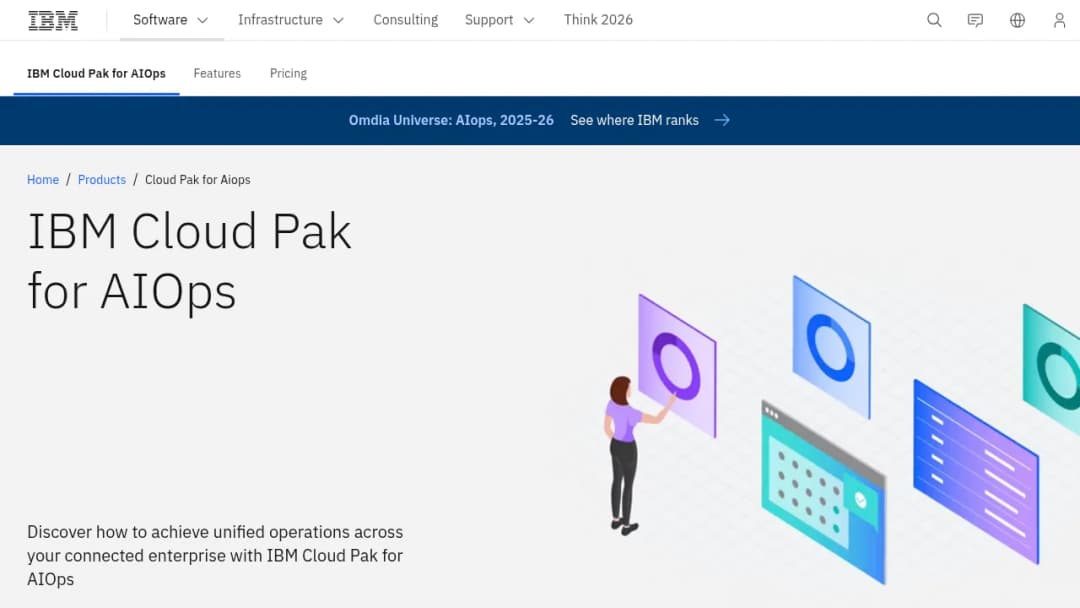This screenshot has height=608, width=1080.
Task: Click the Cloud Pak for Aiops breadcrumb text
Action: coord(198,180)
